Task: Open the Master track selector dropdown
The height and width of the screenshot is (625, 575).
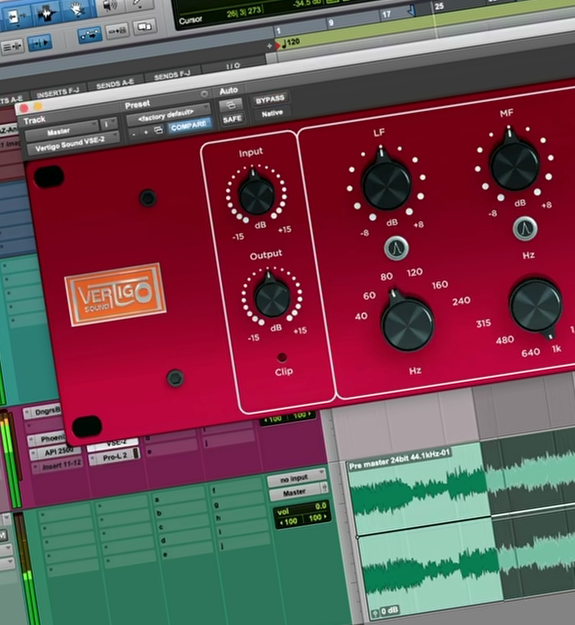Action: [62, 131]
